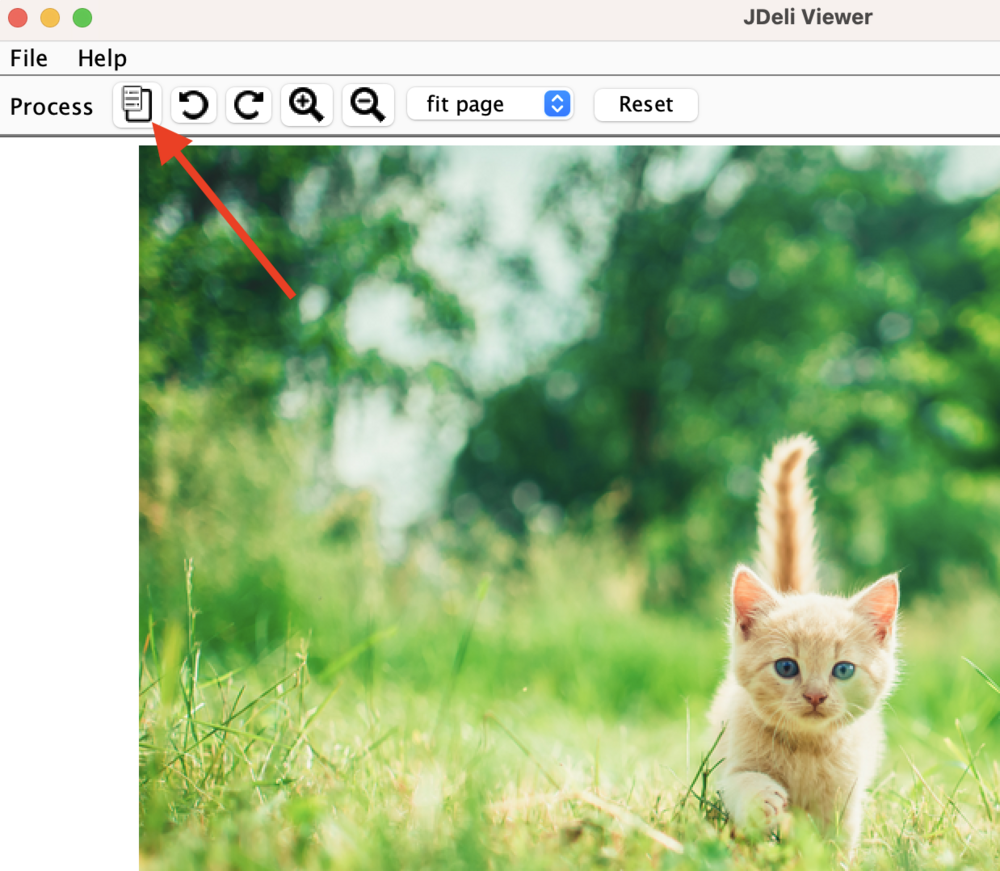1000x871 pixels.
Task: Click the stepper arrows on the fit page selector
Action: (556, 104)
